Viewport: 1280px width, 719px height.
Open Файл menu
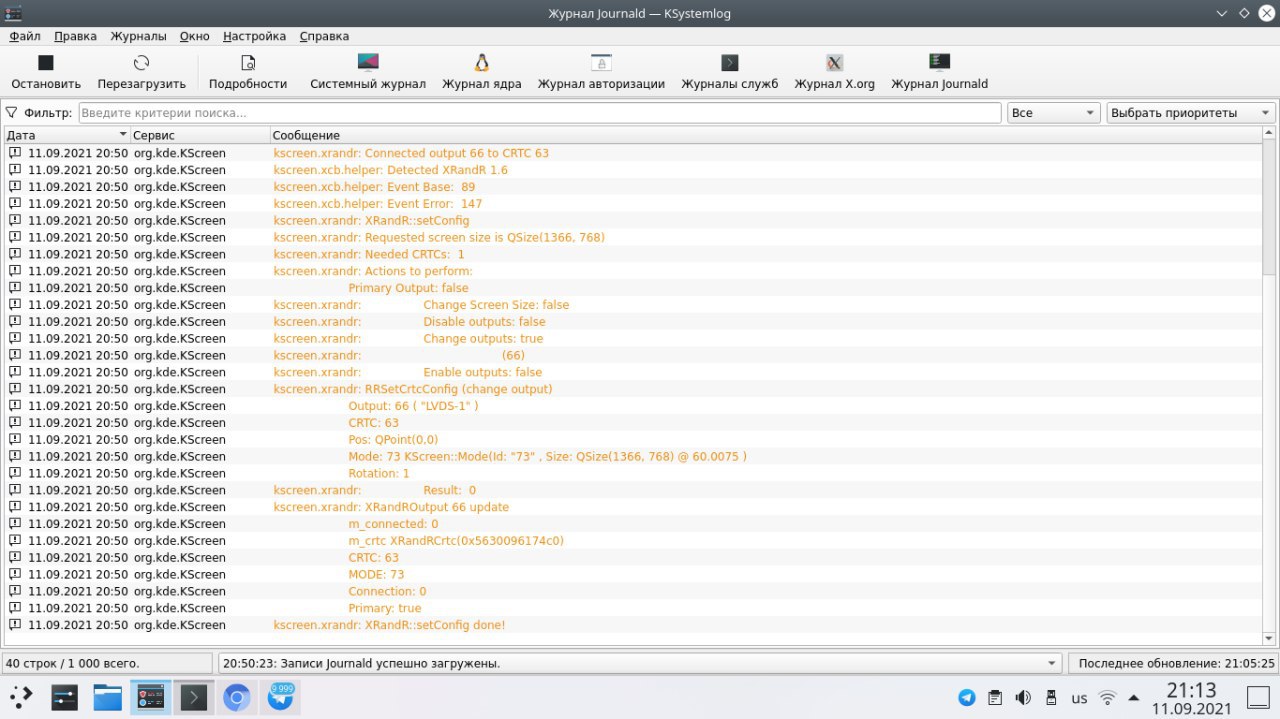click(25, 36)
